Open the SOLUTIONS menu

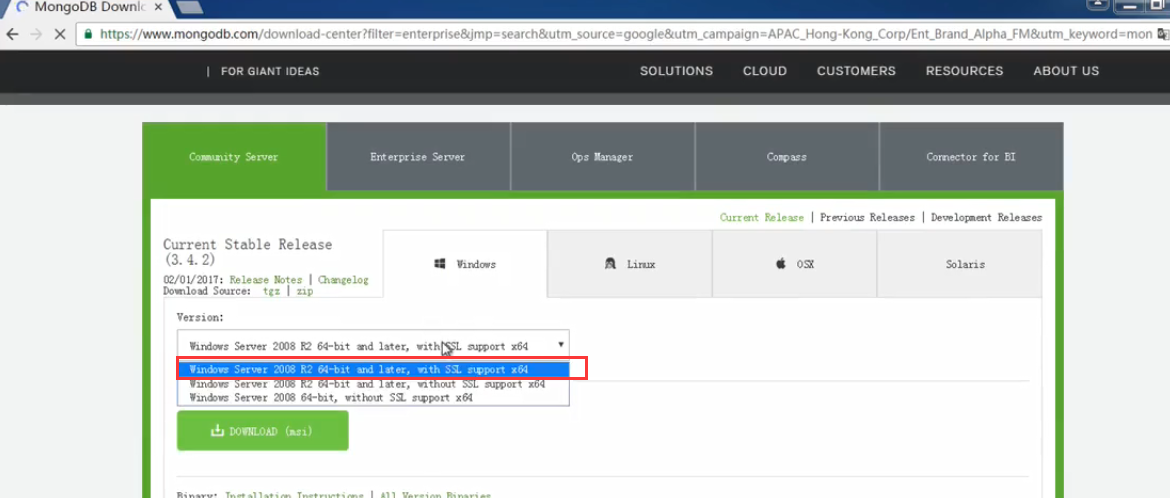676,71
